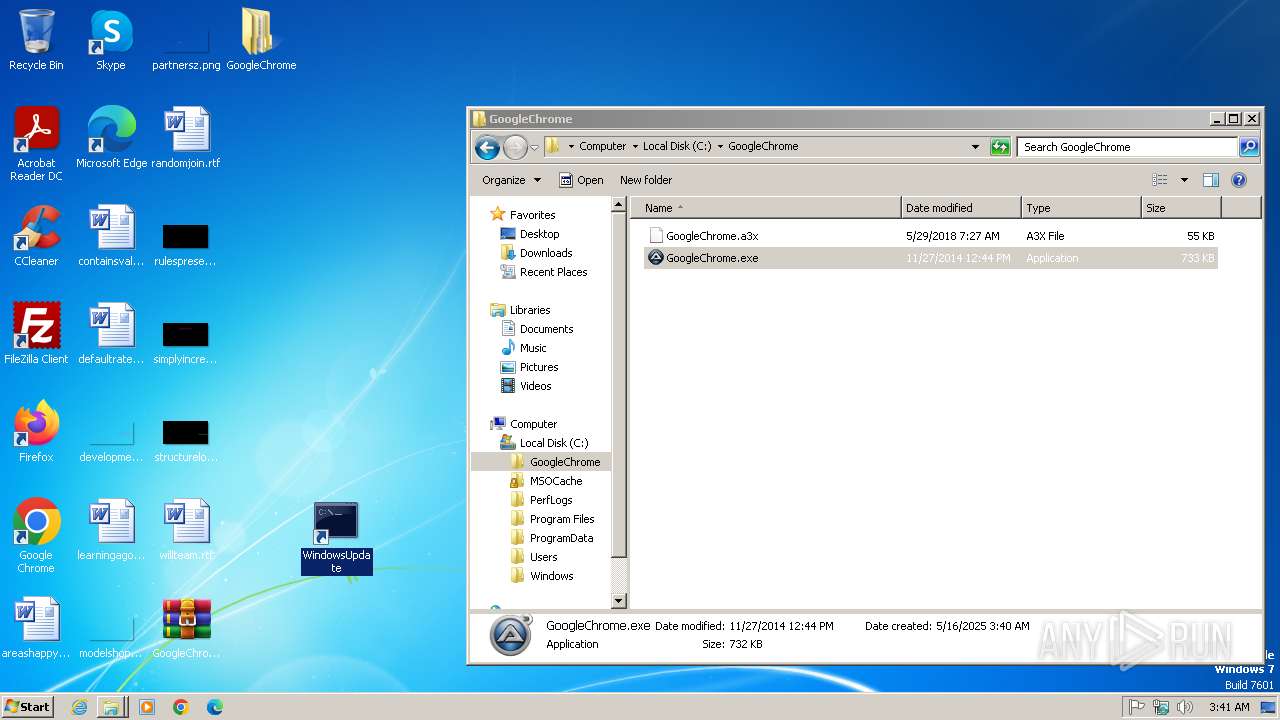Image resolution: width=1280 pixels, height=720 pixels.
Task: Click the volume speaker tray icon
Action: point(1185,707)
